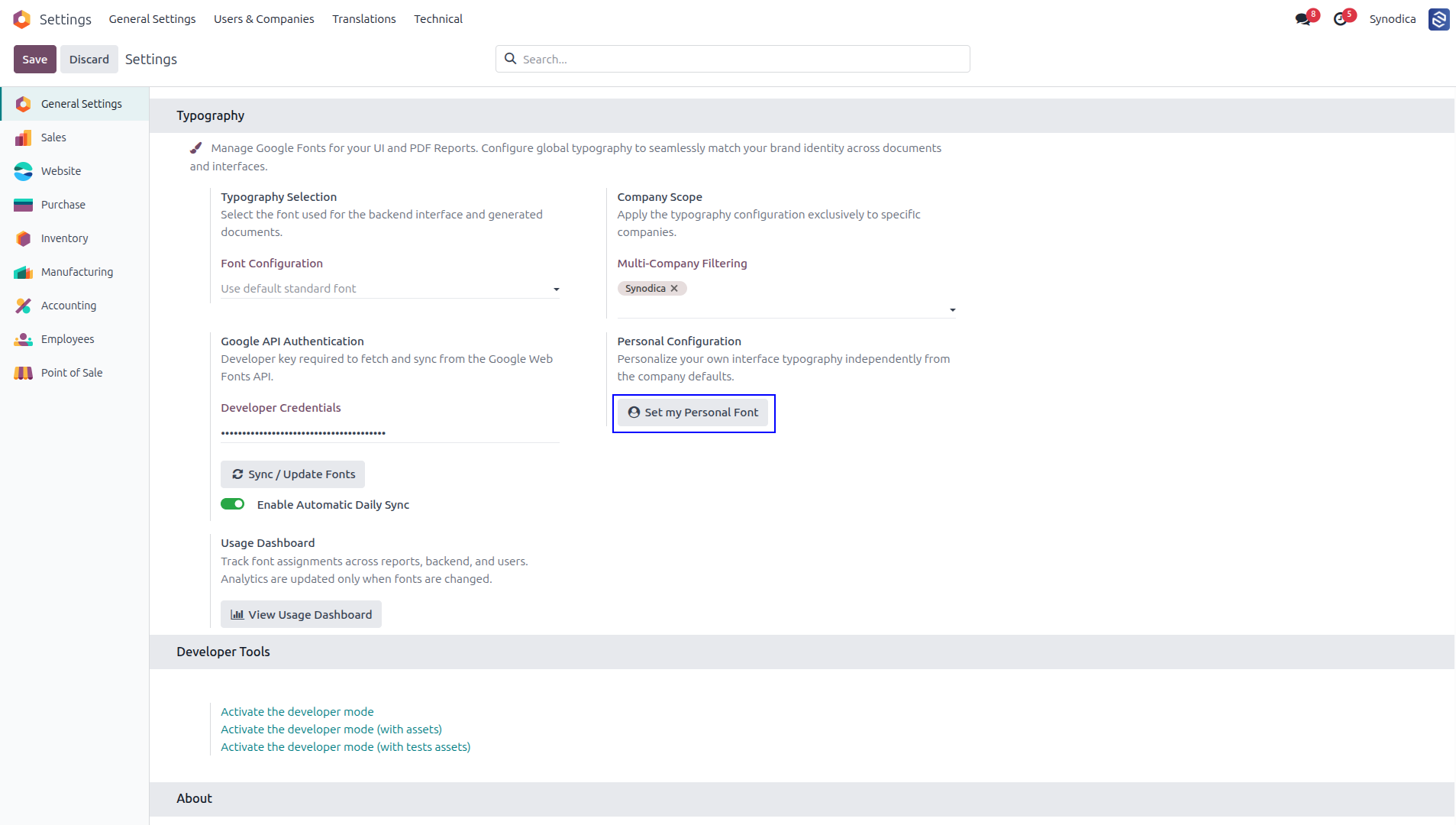
Task: Open the activities clock icon
Action: tap(1340, 19)
